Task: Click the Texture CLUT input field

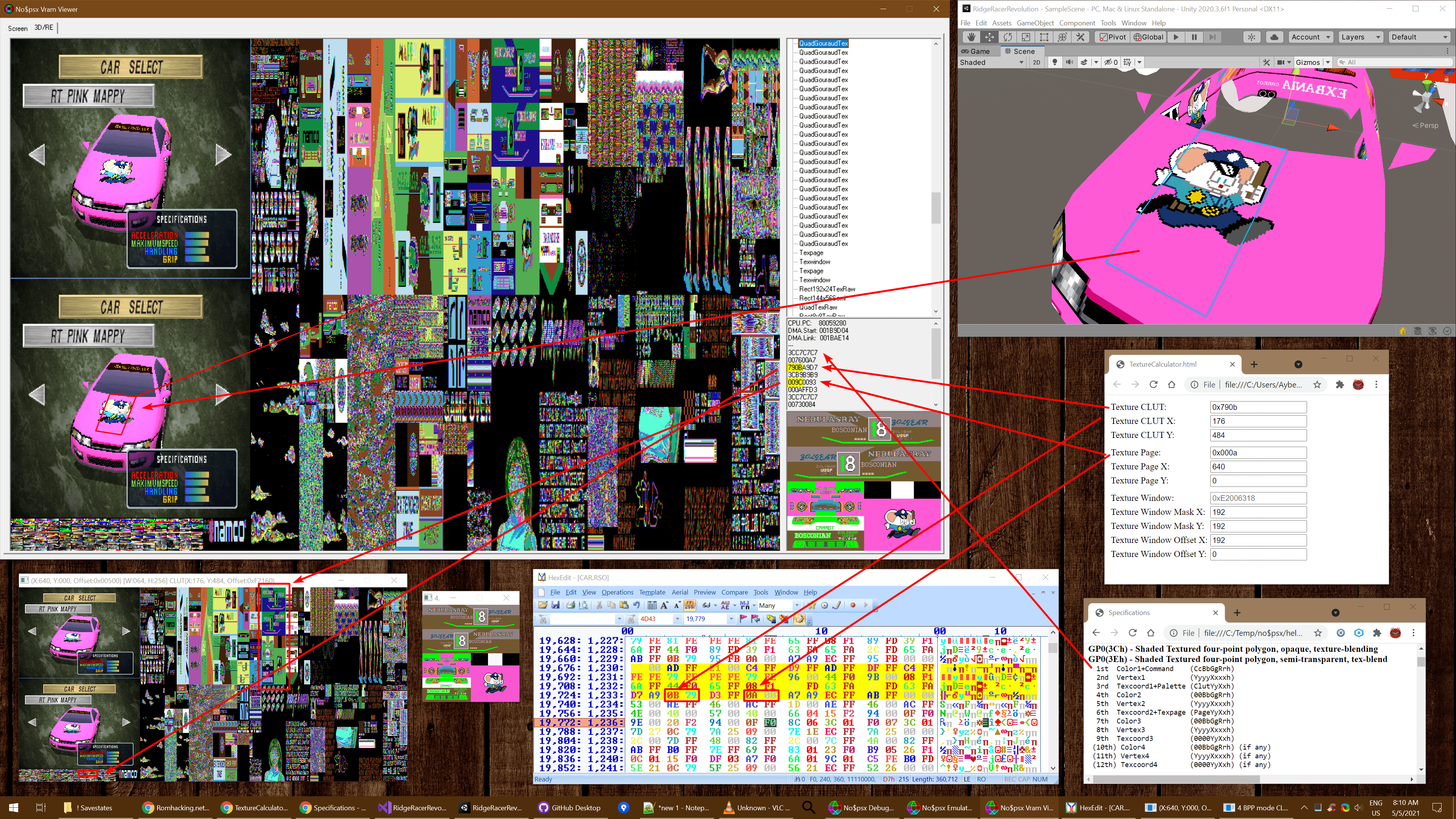Action: pos(1258,407)
